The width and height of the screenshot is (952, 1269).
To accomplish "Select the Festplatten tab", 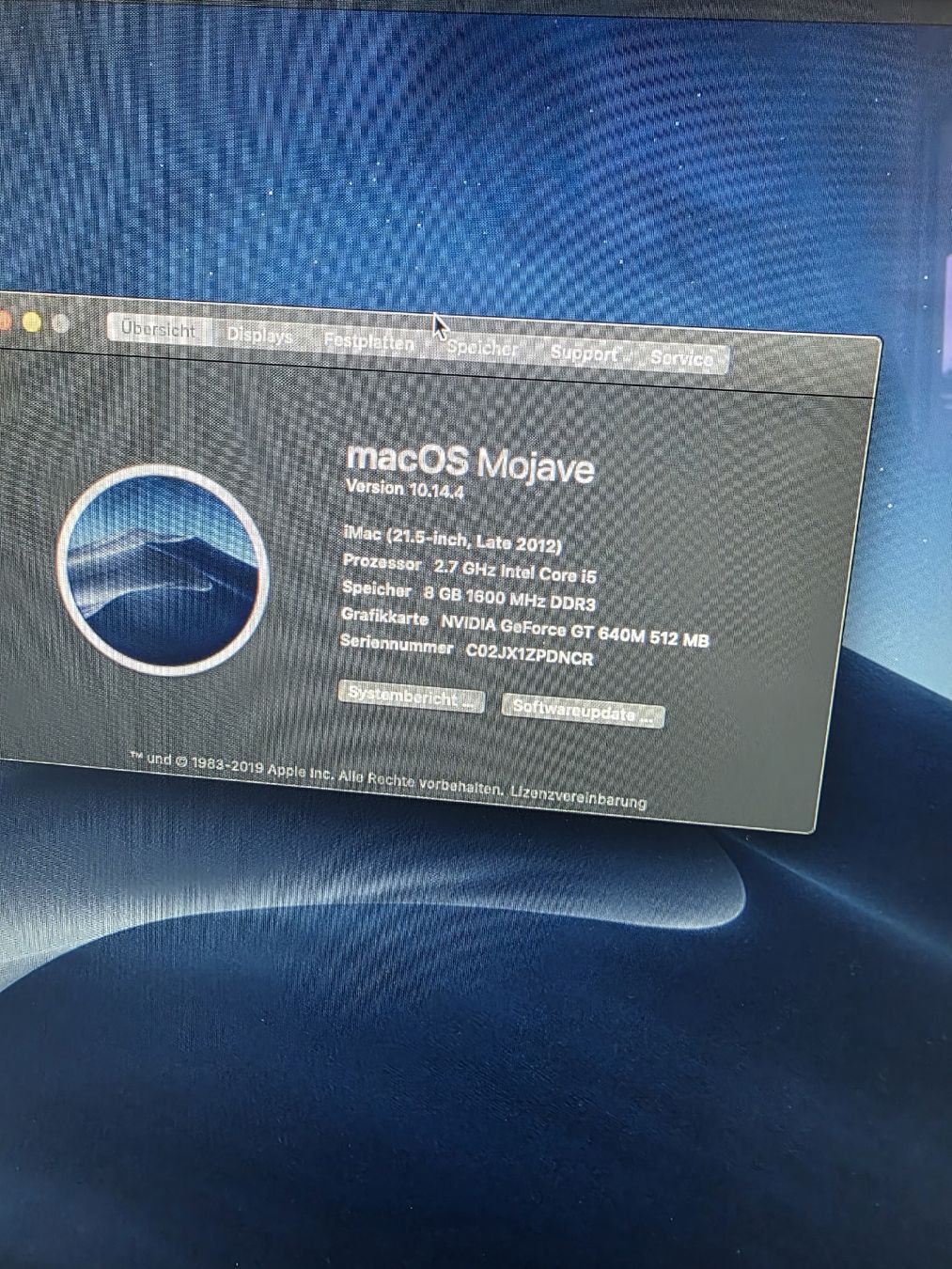I will click(368, 342).
